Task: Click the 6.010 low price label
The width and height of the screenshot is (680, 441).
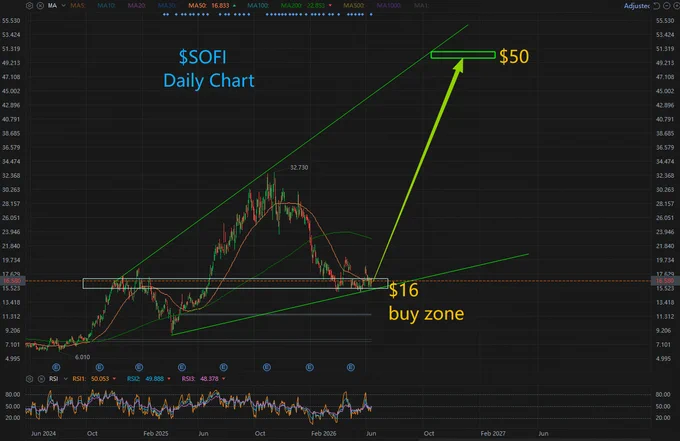Action: pos(82,357)
